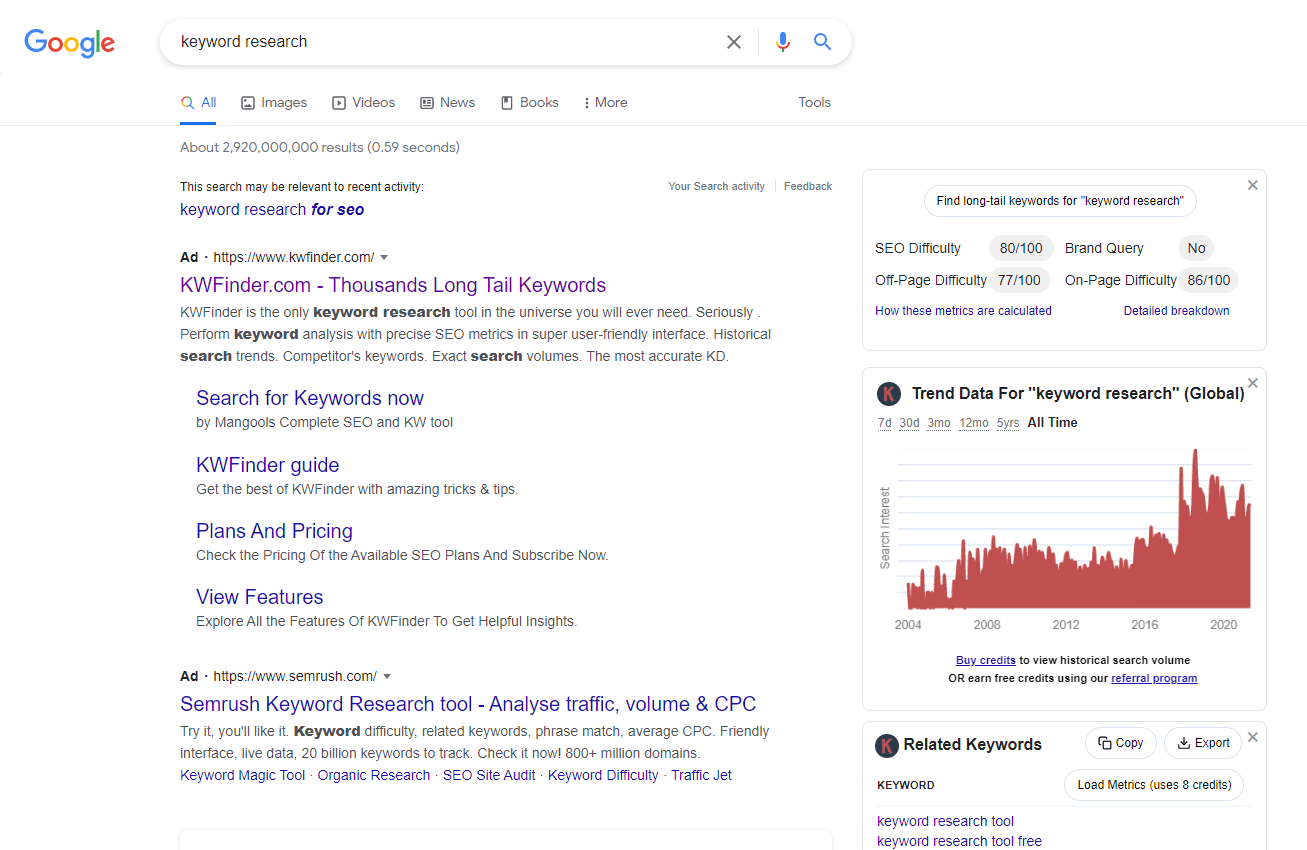1307x850 pixels.
Task: Open related keyword keyword research tool free
Action: (960, 841)
